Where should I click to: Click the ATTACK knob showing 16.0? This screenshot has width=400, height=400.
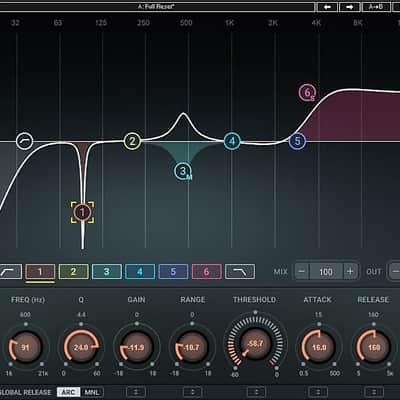tap(319, 347)
